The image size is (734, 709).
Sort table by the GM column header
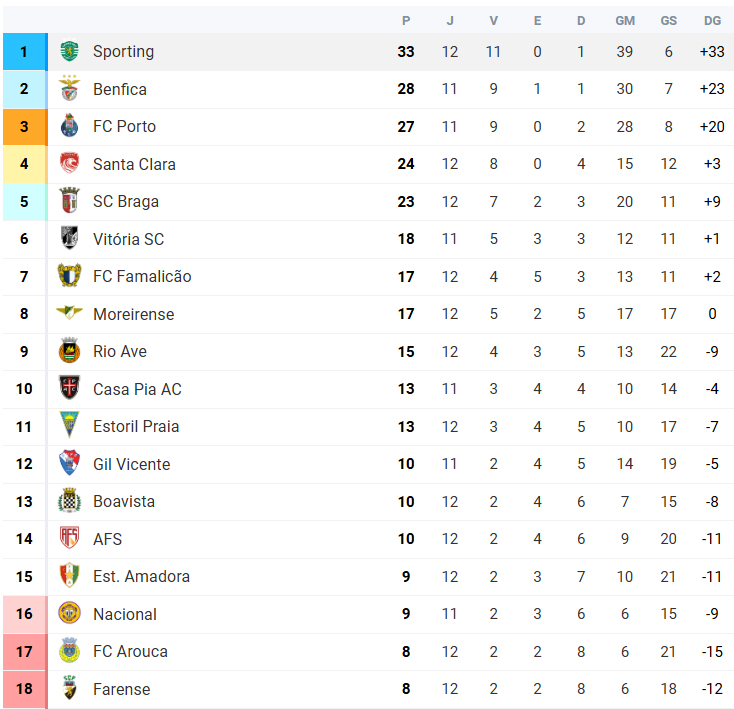[x=625, y=21]
